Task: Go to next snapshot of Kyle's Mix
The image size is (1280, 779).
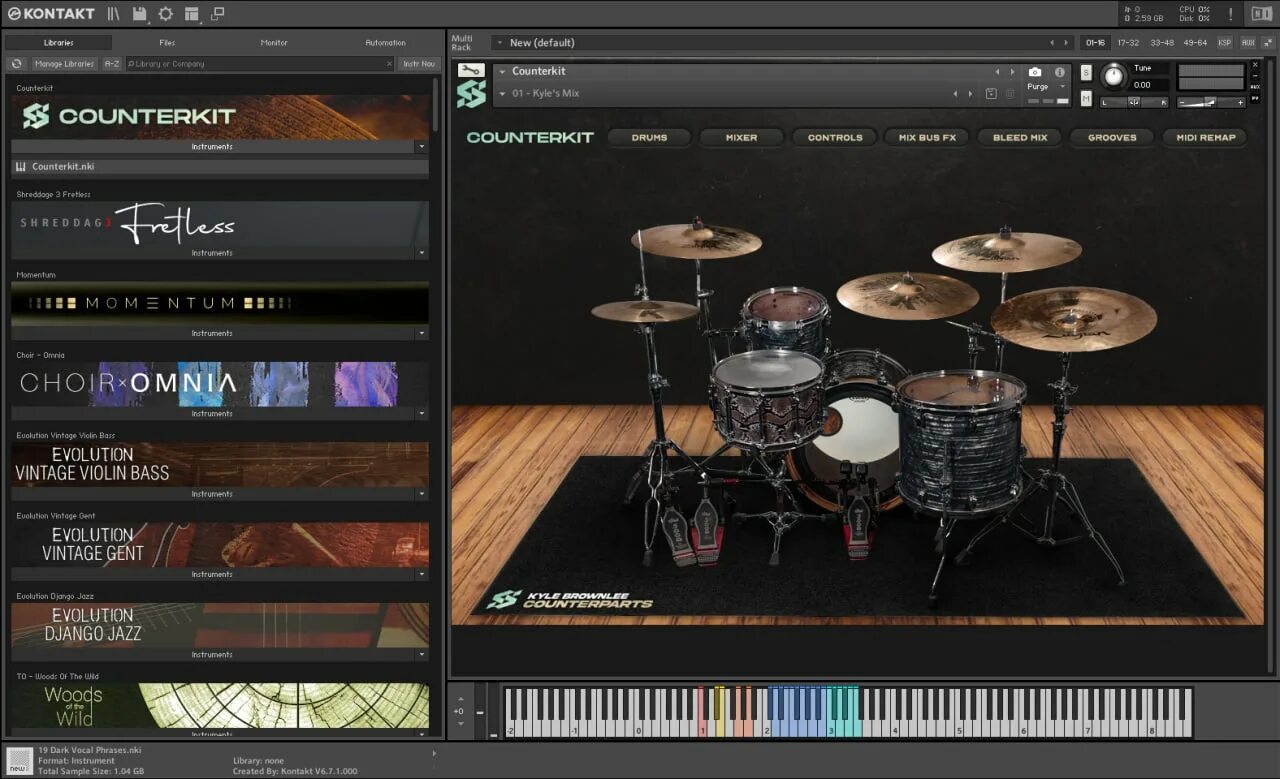Action: click(x=969, y=94)
